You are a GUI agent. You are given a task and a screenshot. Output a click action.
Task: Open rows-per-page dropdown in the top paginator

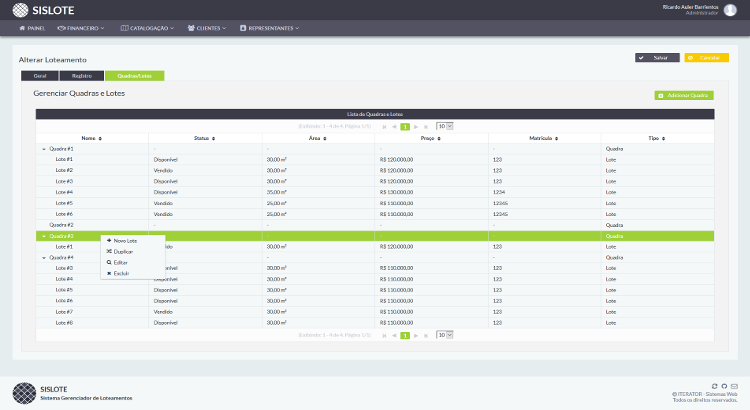pyautogui.click(x=444, y=126)
